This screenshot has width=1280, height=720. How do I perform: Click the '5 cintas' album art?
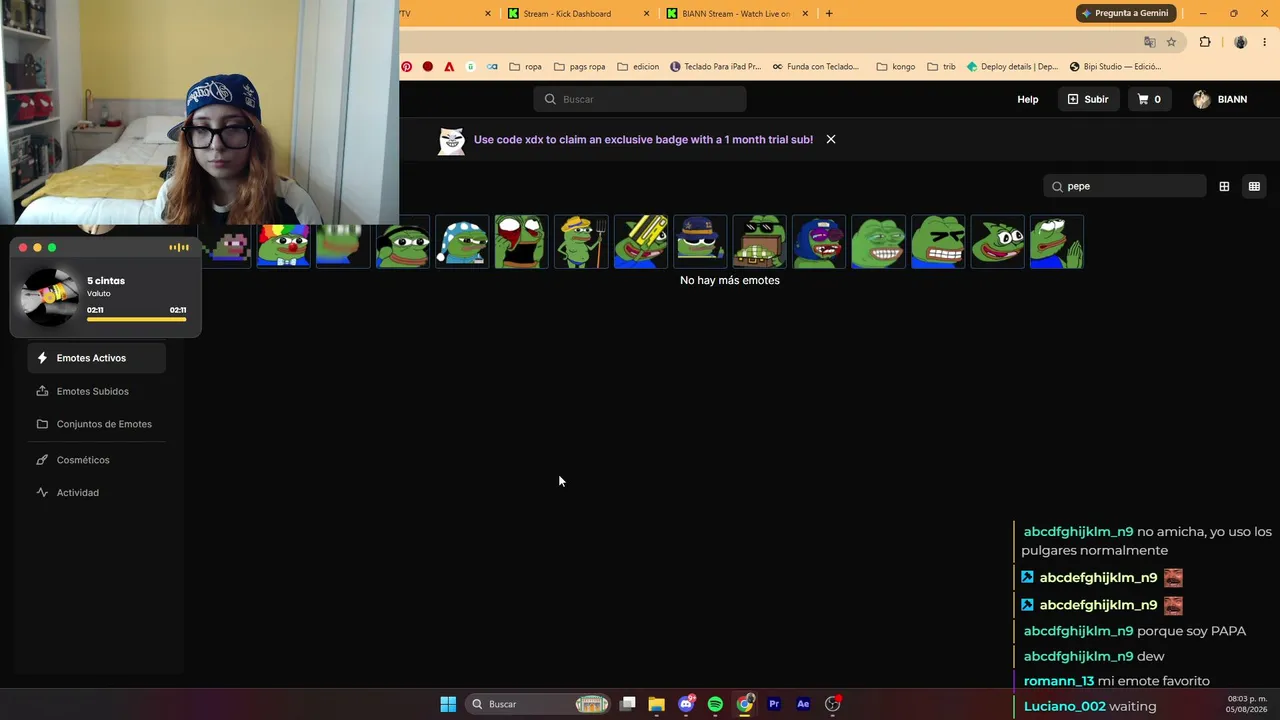[x=50, y=296]
